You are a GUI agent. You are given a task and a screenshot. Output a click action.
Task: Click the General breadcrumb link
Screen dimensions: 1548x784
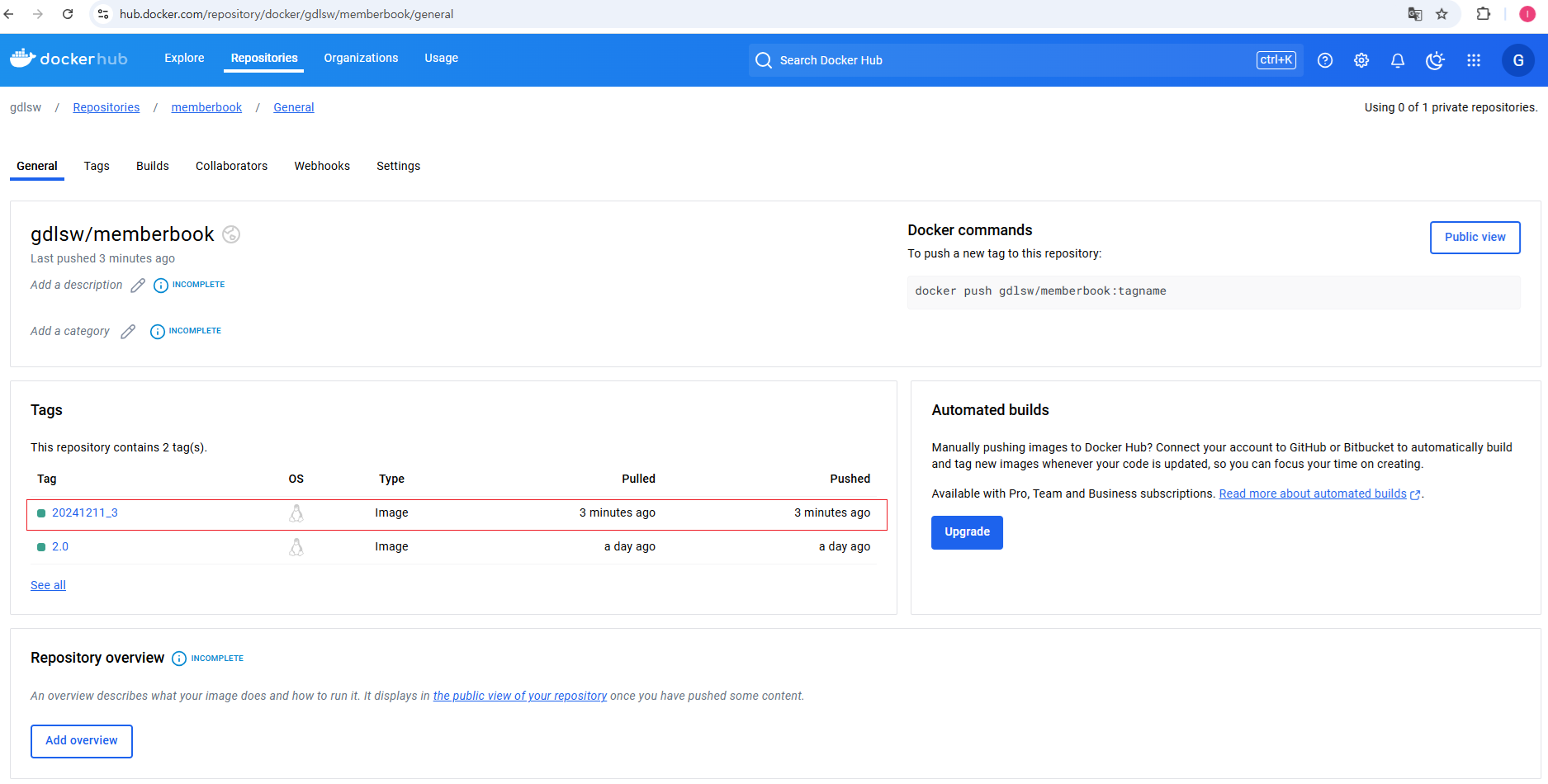point(294,107)
